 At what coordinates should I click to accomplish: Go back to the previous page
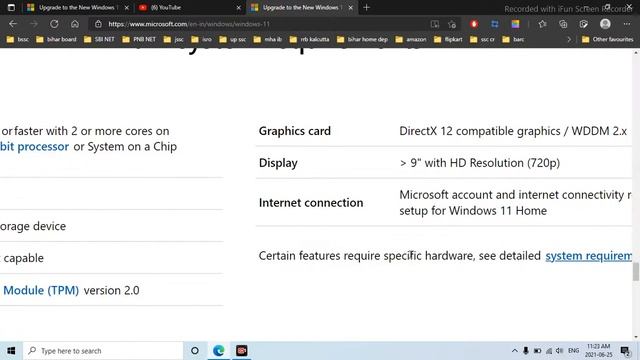[x=13, y=24]
